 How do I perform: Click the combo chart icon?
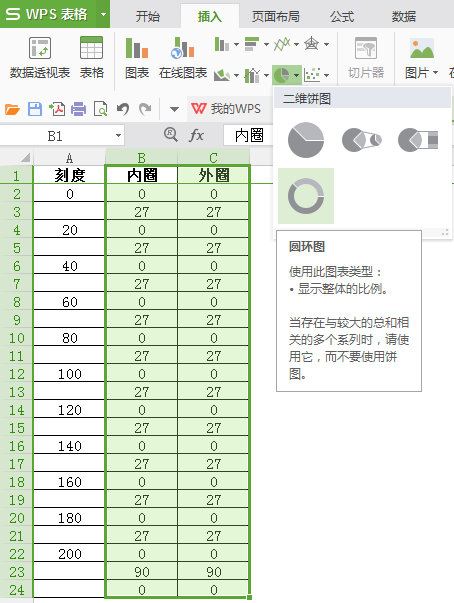coord(252,75)
